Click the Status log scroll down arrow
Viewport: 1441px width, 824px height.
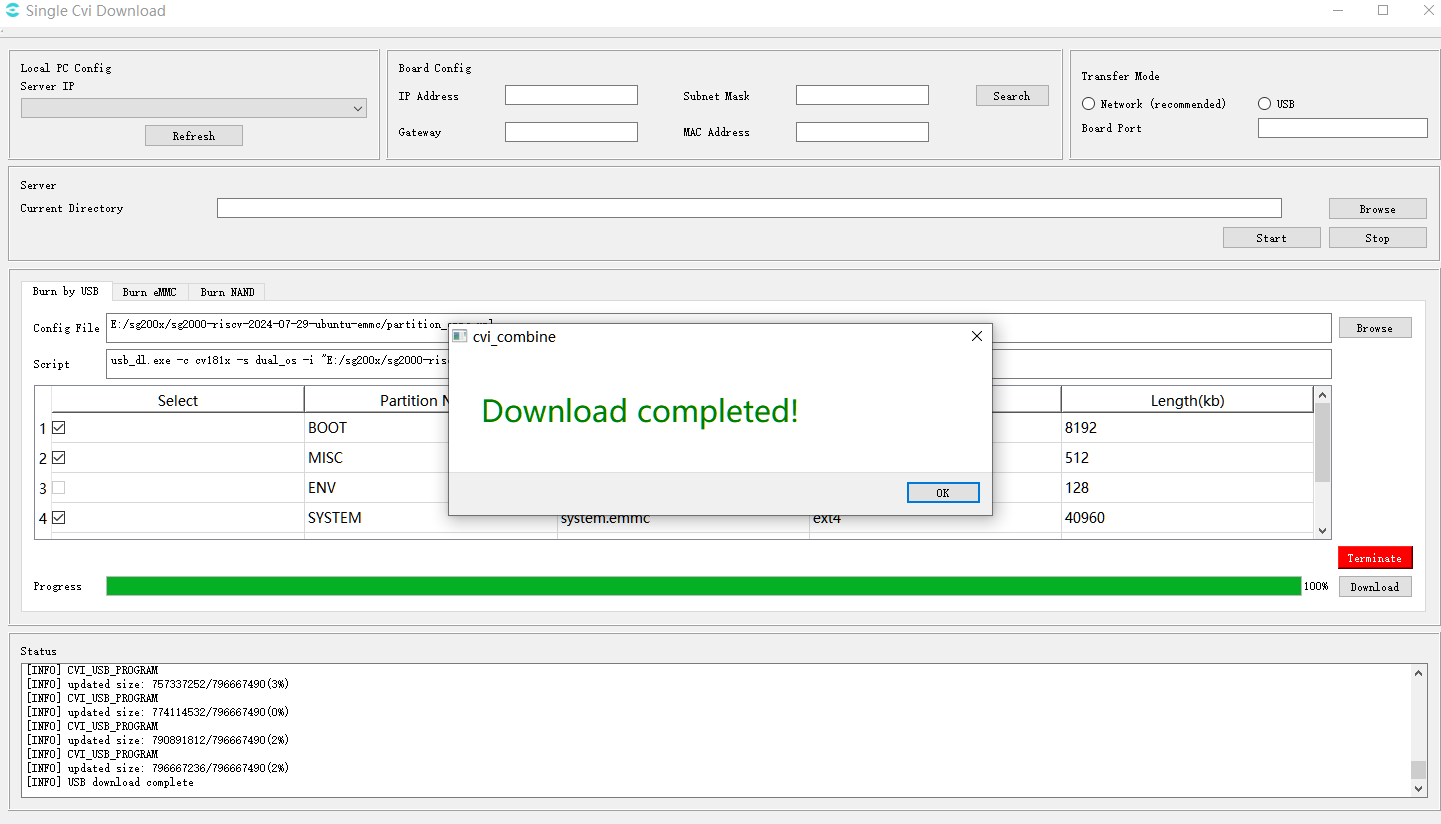[x=1419, y=788]
